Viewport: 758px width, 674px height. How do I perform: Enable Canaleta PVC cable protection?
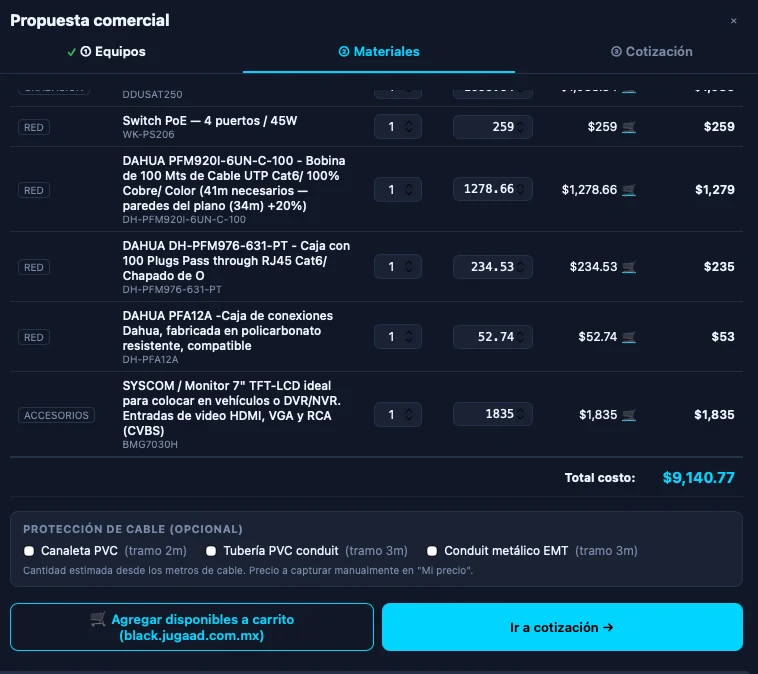tap(29, 551)
